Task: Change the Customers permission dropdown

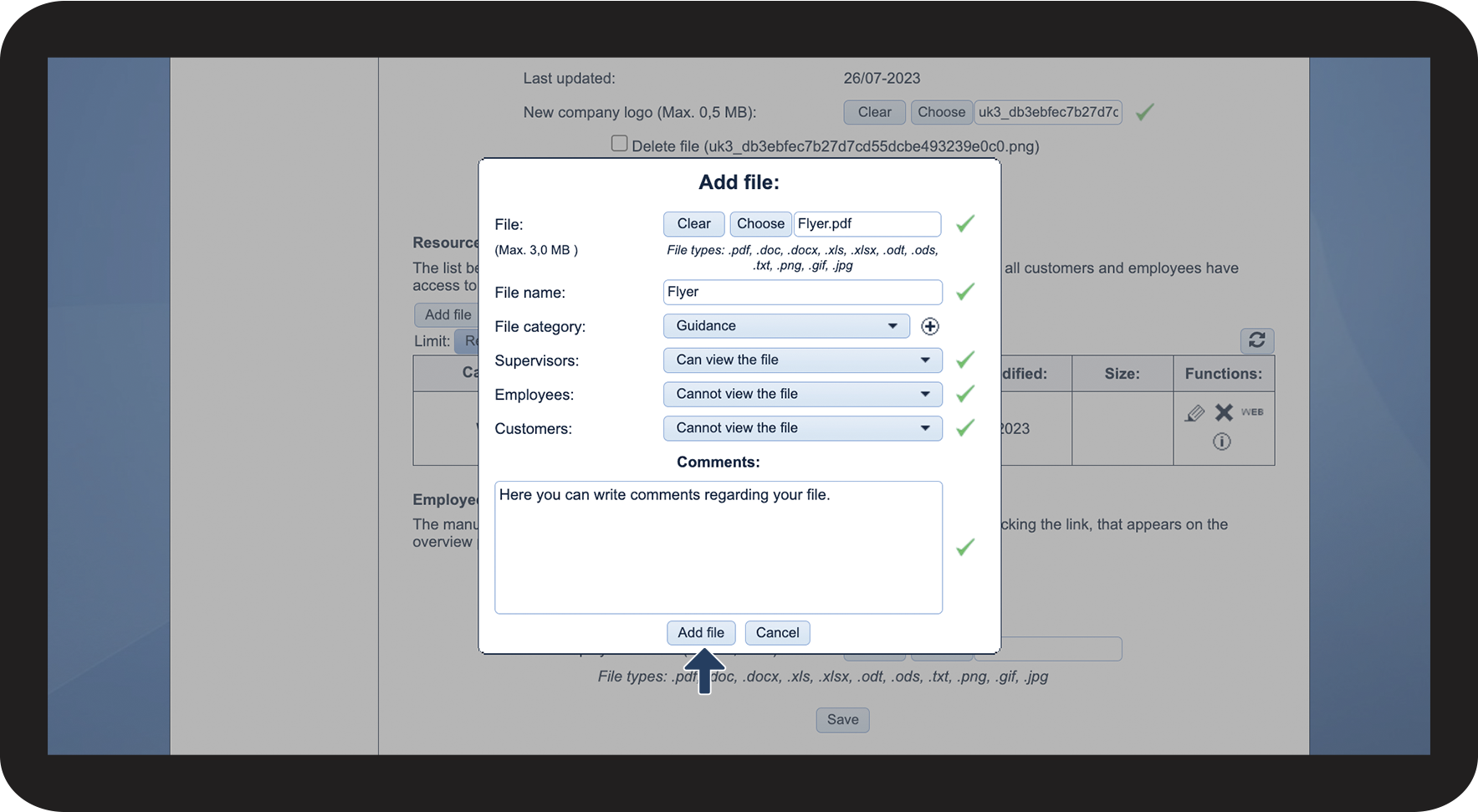Action: click(x=802, y=428)
